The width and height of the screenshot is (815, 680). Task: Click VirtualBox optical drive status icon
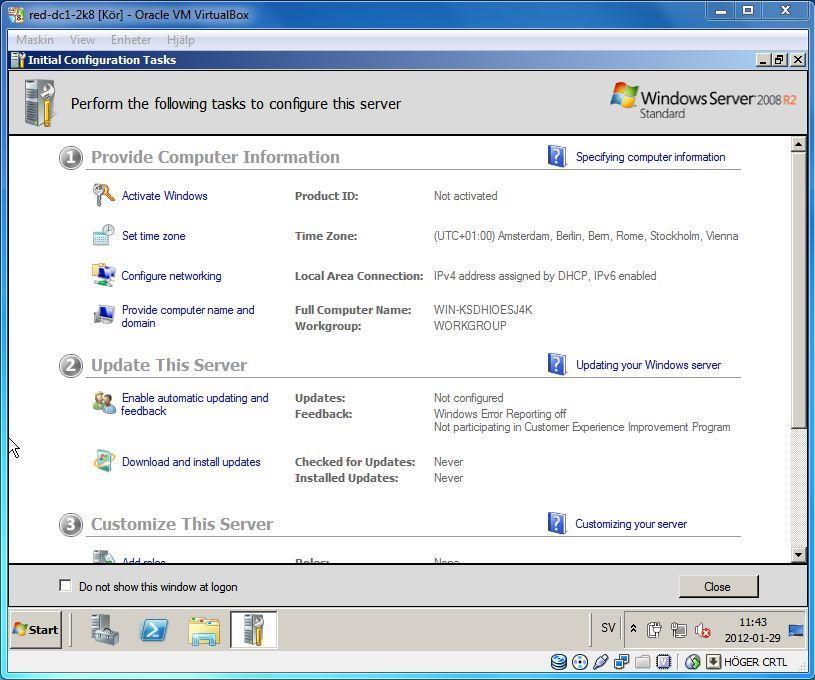tap(580, 661)
